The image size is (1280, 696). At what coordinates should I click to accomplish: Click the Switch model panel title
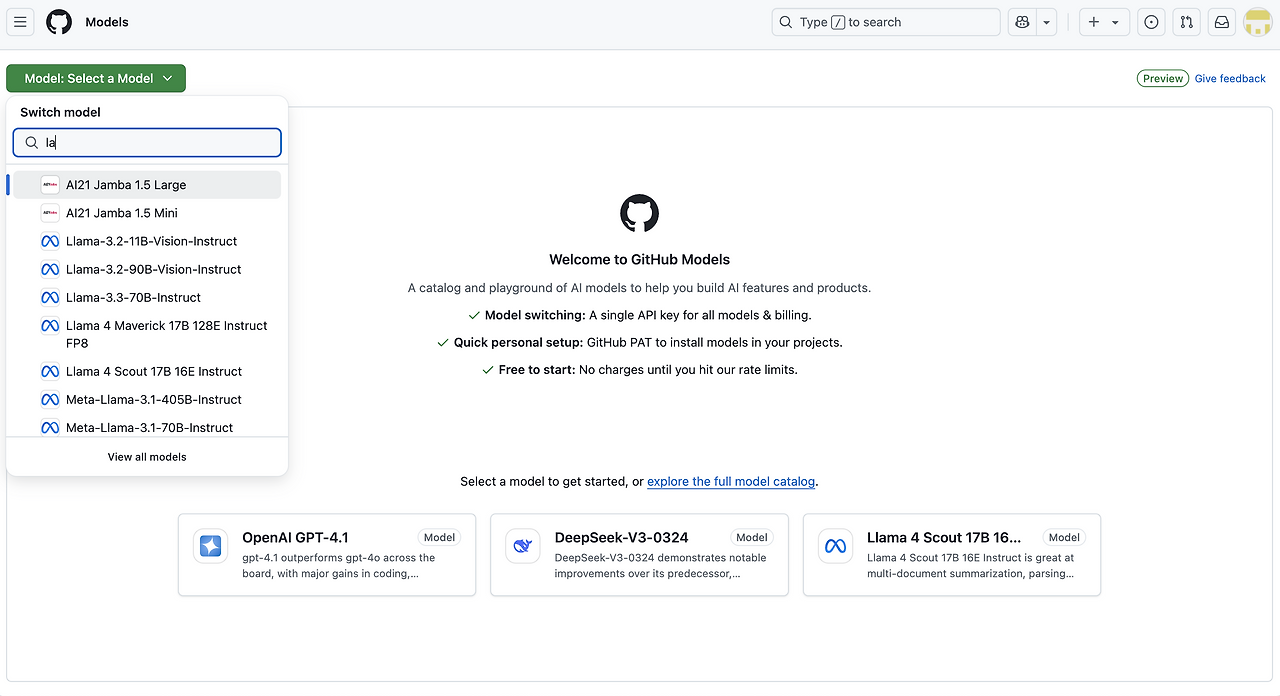pos(60,112)
